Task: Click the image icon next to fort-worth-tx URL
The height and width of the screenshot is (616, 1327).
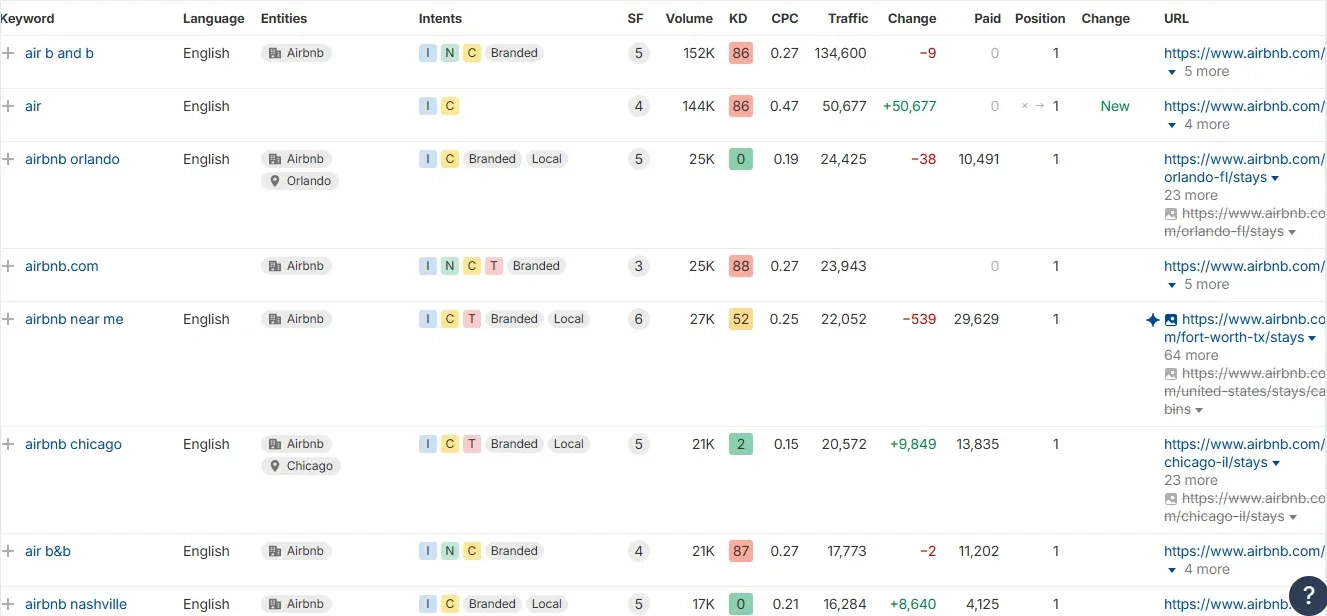Action: [1171, 320]
